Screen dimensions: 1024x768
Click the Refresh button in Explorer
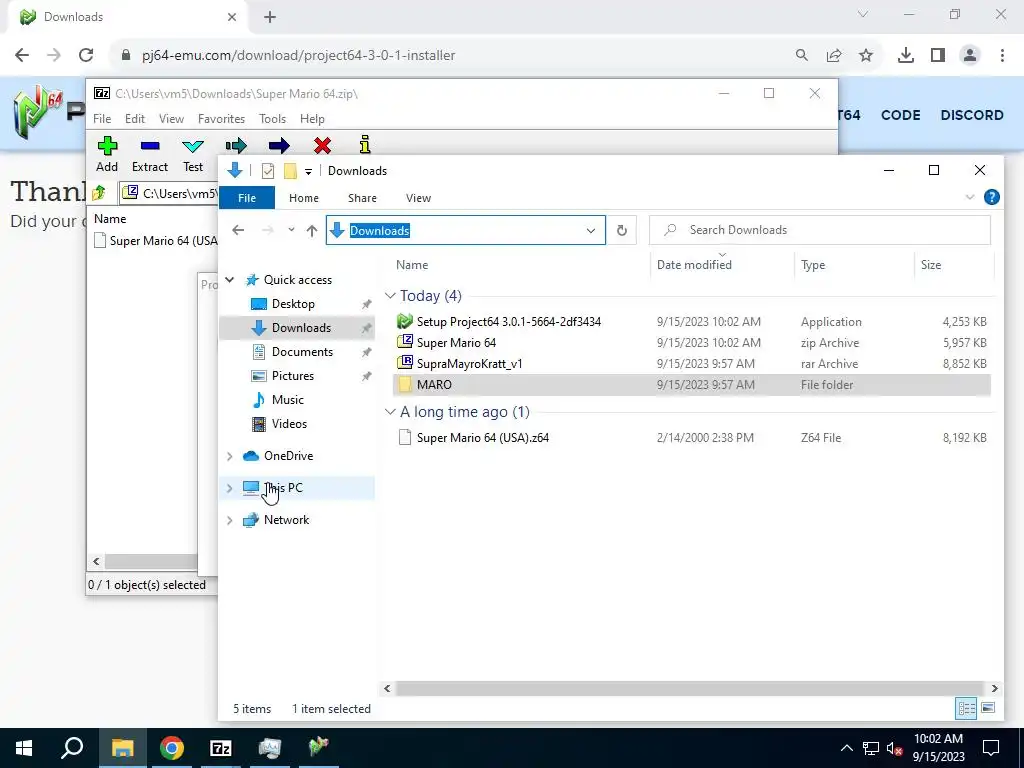coord(622,231)
